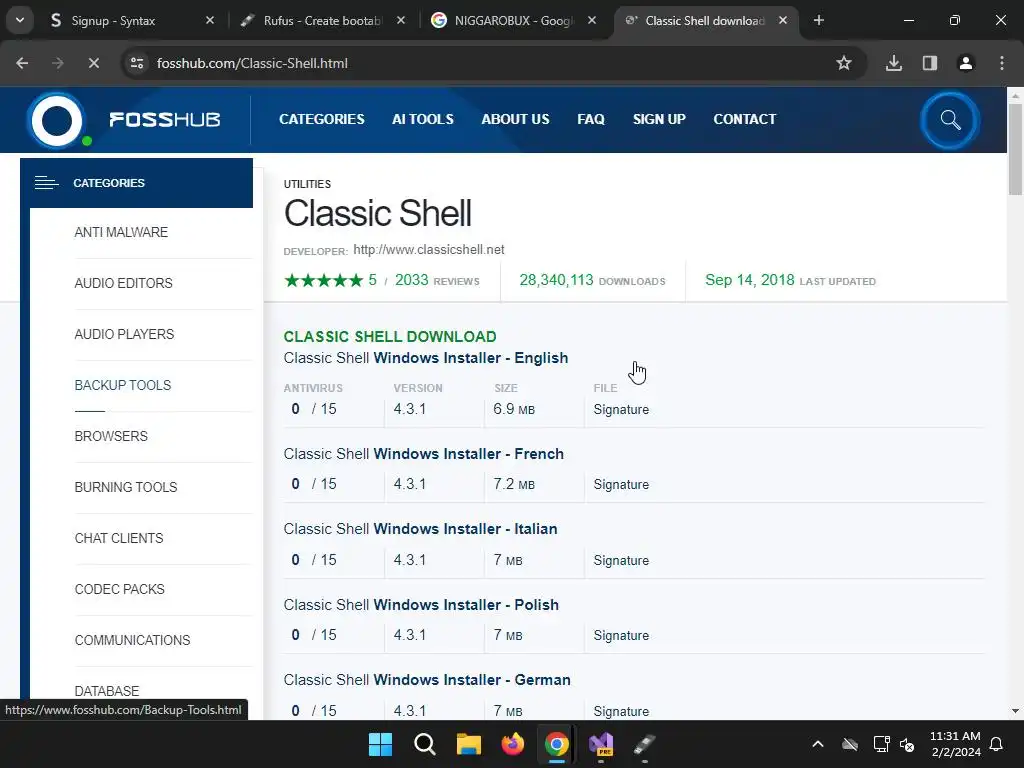1024x768 pixels.
Task: Open Chrome profile avatar icon
Action: (966, 63)
